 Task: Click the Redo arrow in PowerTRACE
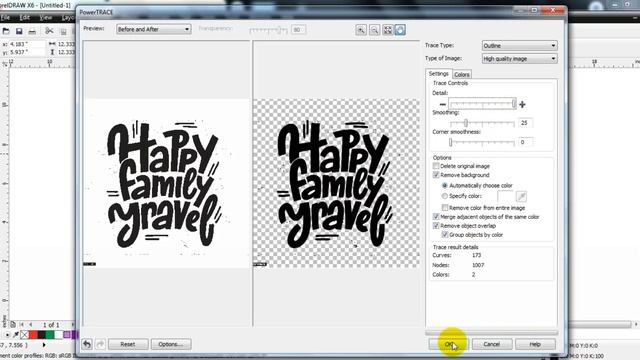pos(100,344)
